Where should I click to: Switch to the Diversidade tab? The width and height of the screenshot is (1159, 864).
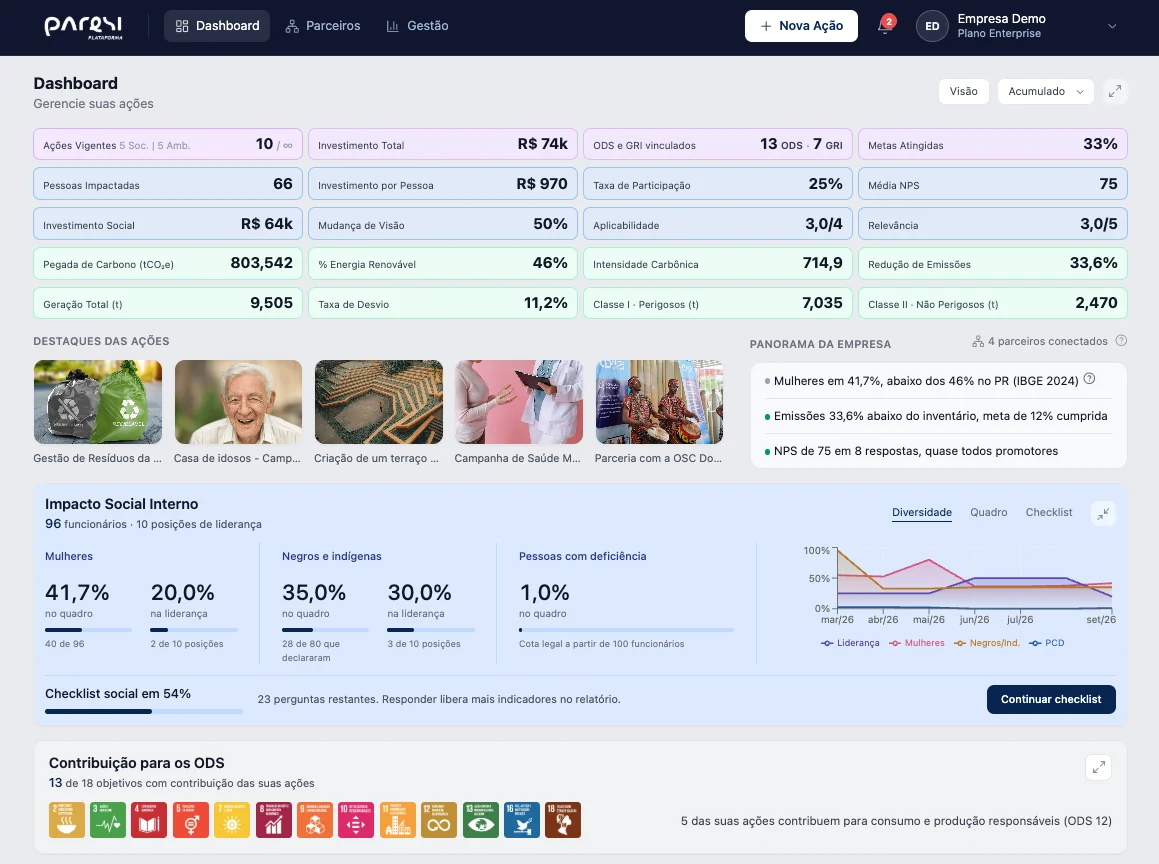click(x=922, y=512)
